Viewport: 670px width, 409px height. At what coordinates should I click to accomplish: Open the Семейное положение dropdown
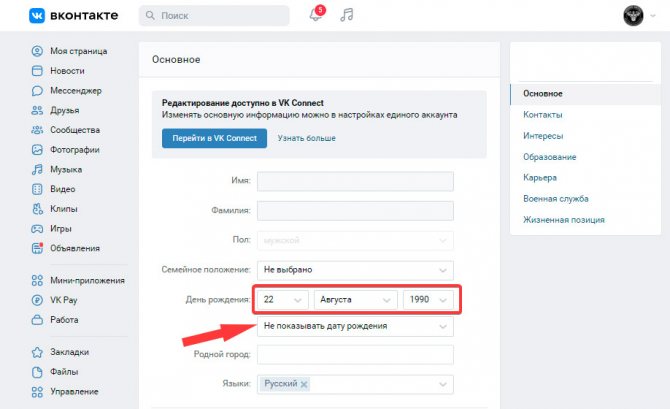coord(355,270)
